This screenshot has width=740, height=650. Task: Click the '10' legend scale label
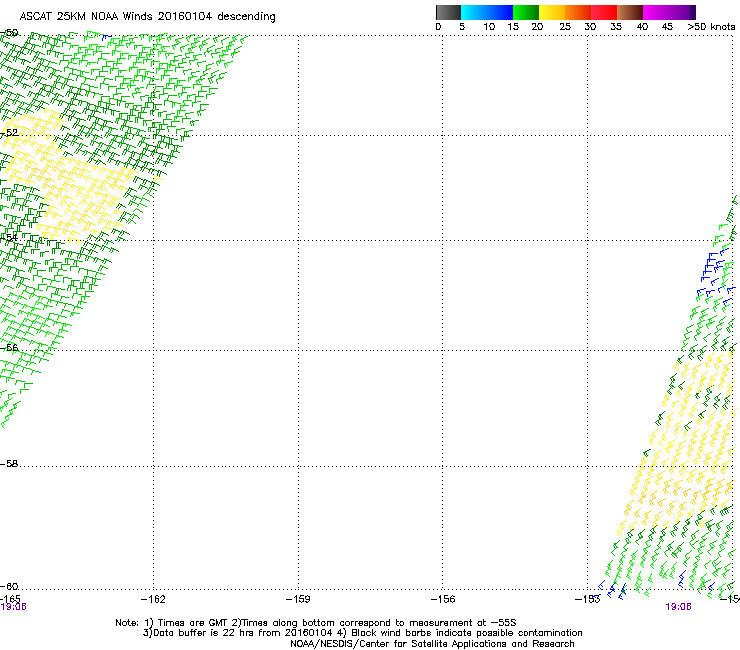(x=489, y=27)
